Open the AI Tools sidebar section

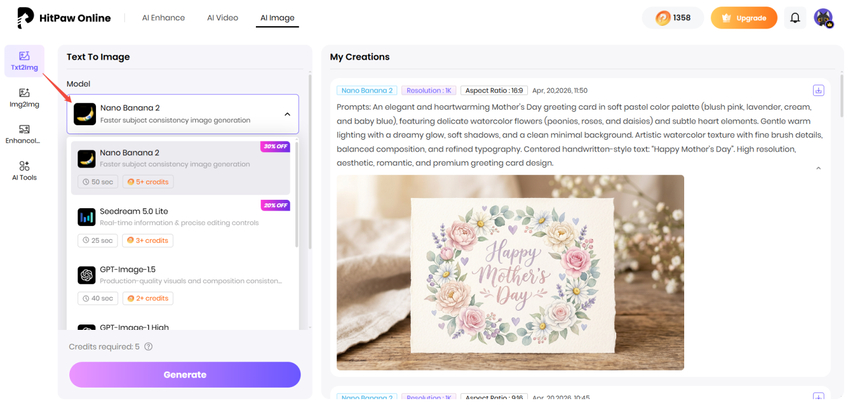24,171
